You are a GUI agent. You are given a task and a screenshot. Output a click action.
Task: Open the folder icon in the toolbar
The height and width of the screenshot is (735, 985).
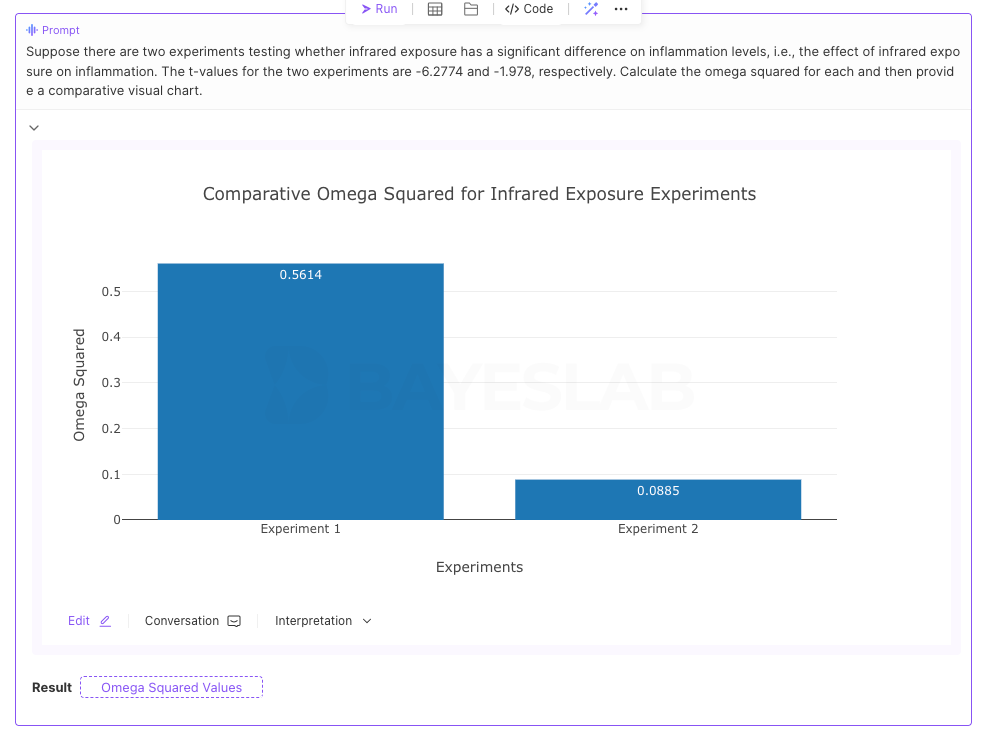tap(470, 9)
